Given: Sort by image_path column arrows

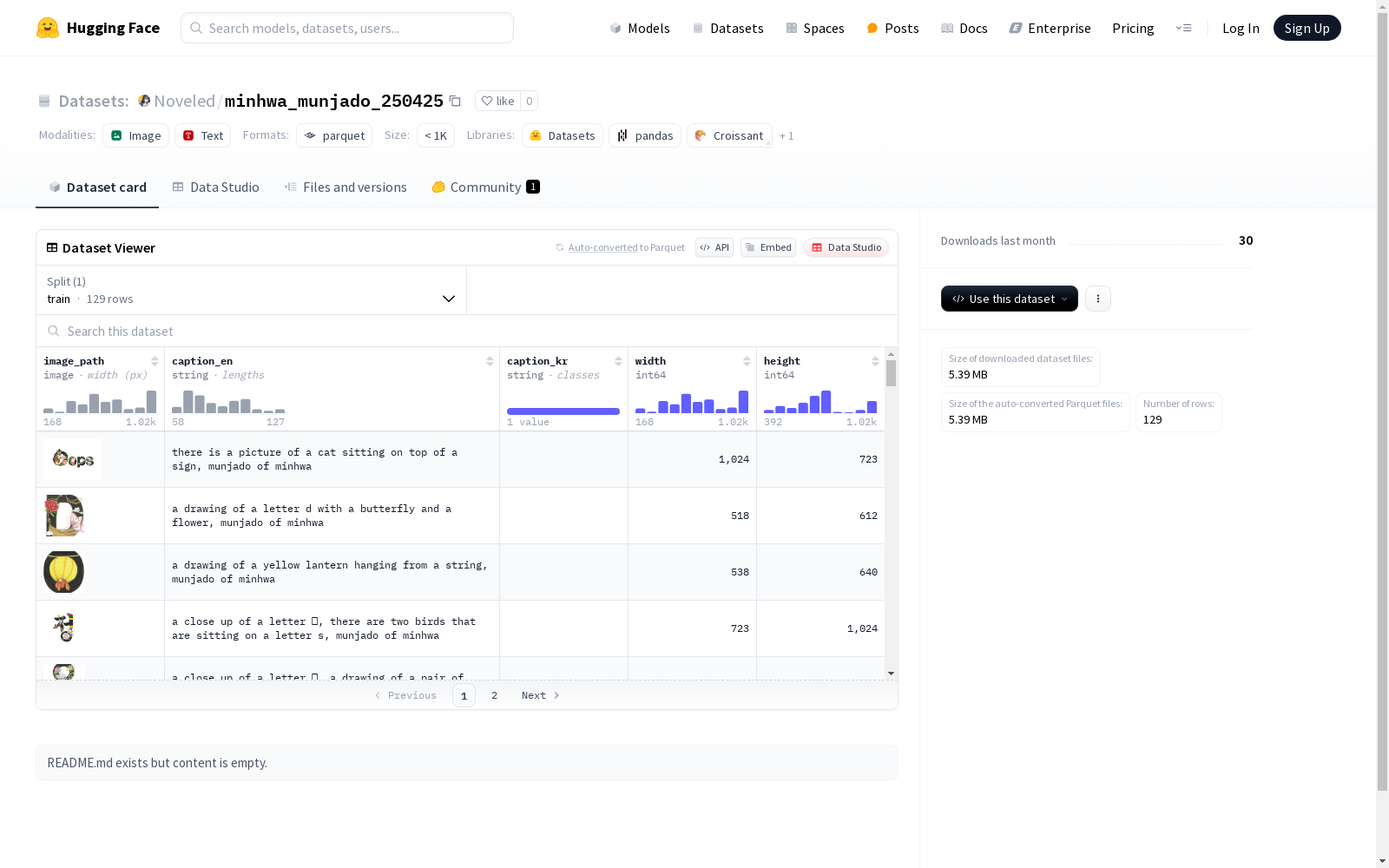Looking at the screenshot, I should click(x=155, y=361).
